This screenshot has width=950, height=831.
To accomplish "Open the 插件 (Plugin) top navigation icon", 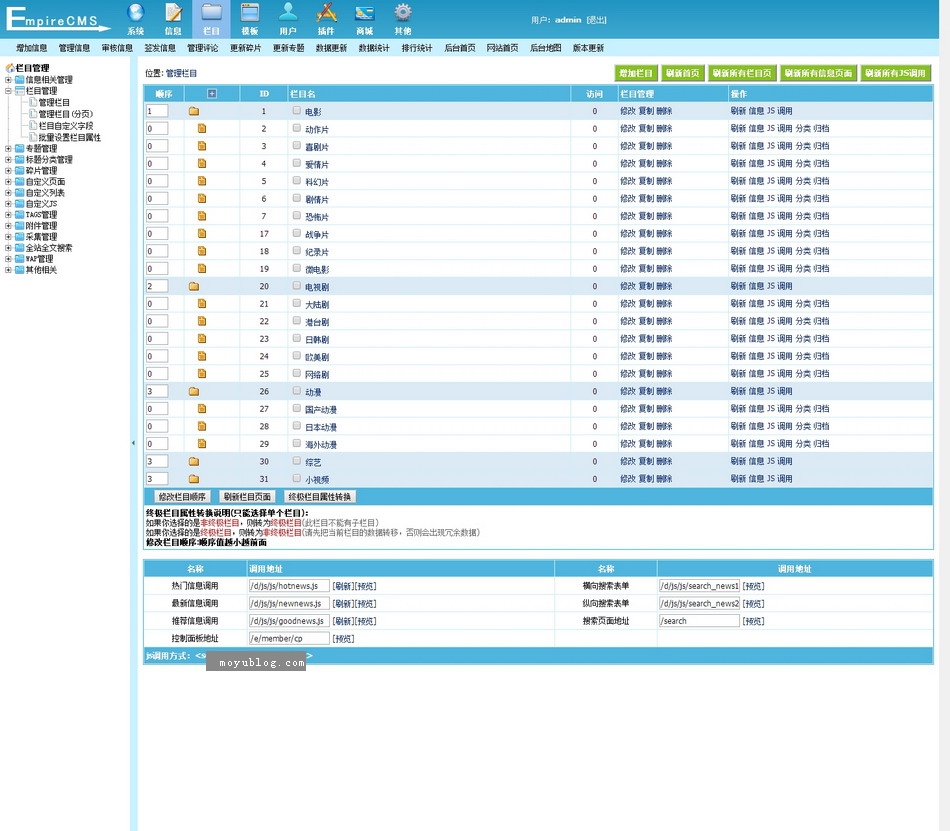I will [326, 19].
